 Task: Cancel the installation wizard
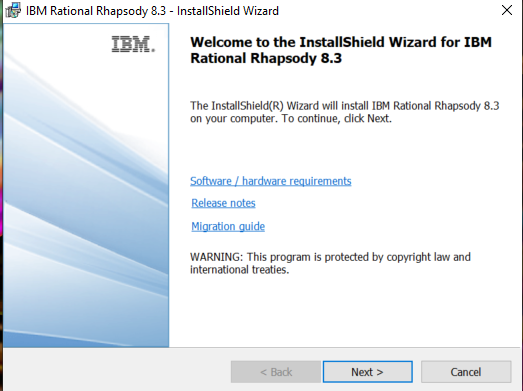466,372
